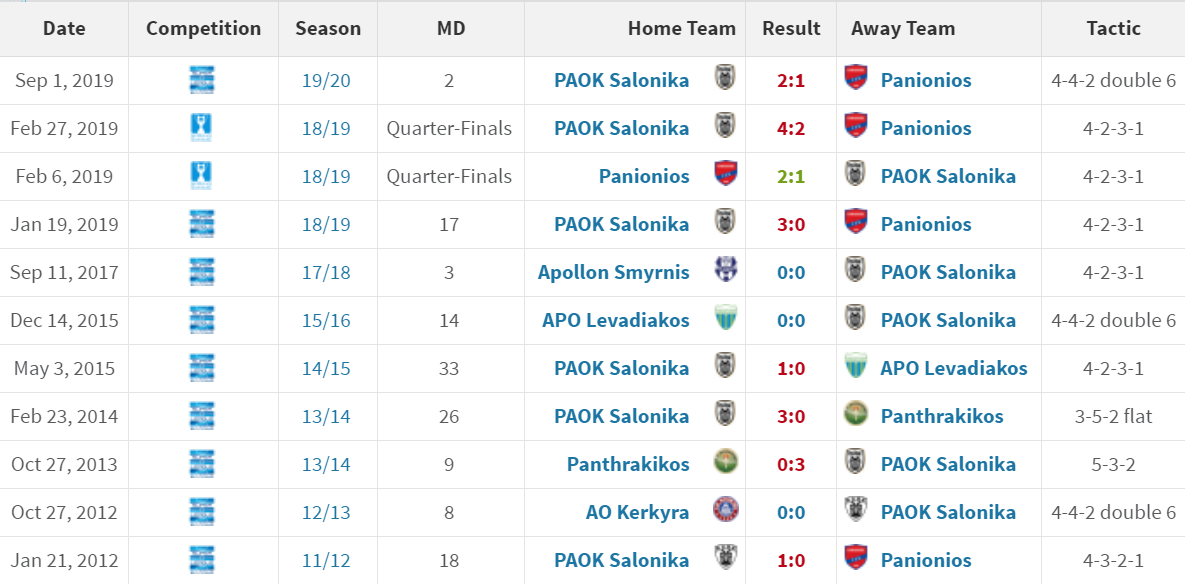
Task: Click Apollon Smyrnis club crest
Action: (x=726, y=270)
